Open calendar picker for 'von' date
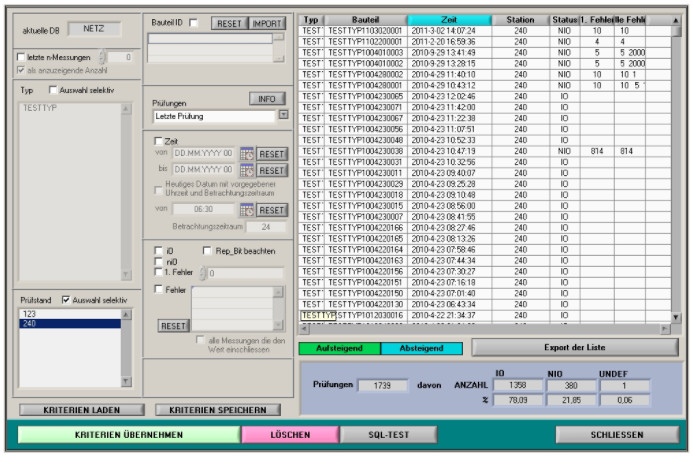 pos(247,153)
